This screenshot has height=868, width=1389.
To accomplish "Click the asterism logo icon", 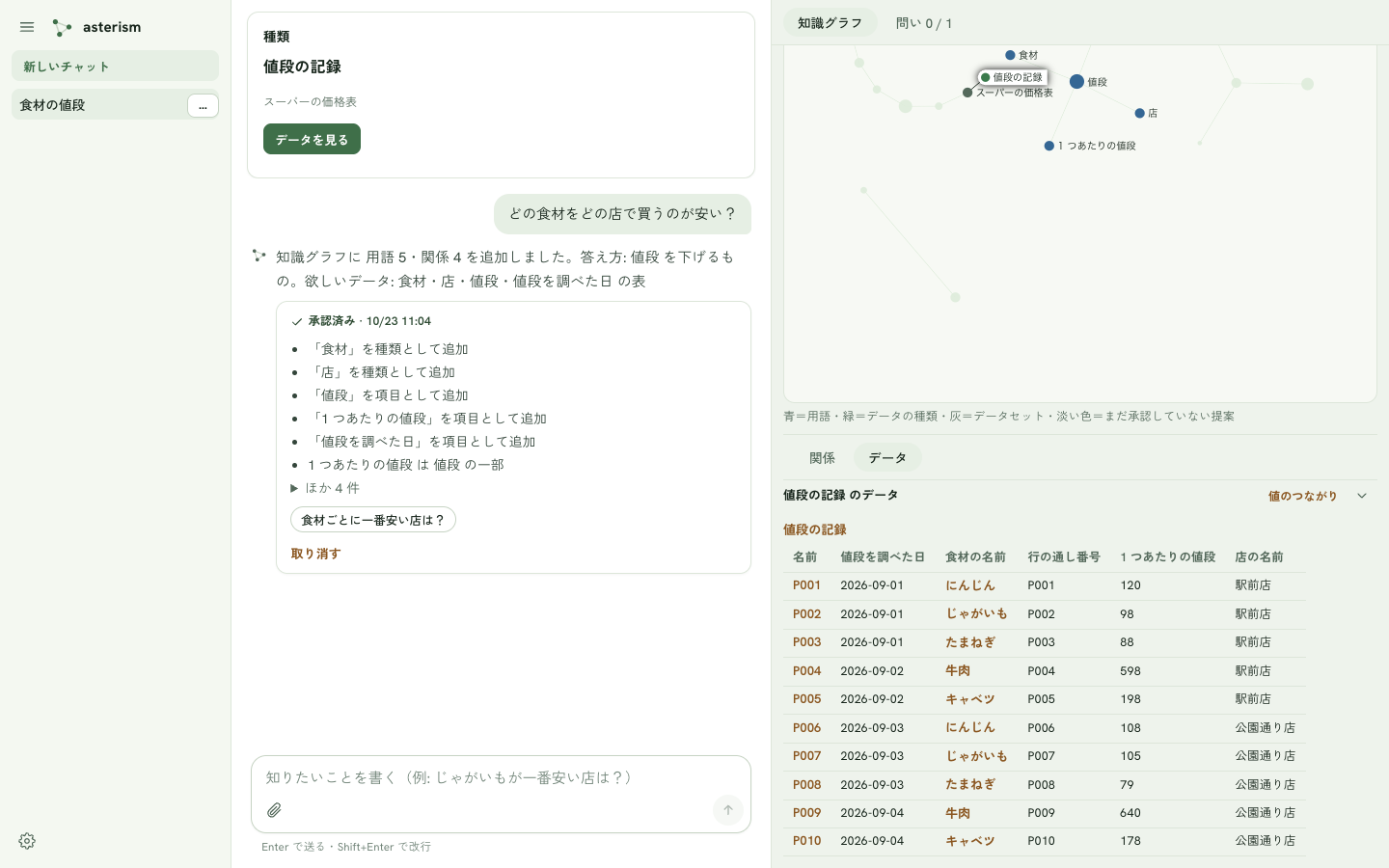I will 63,27.
